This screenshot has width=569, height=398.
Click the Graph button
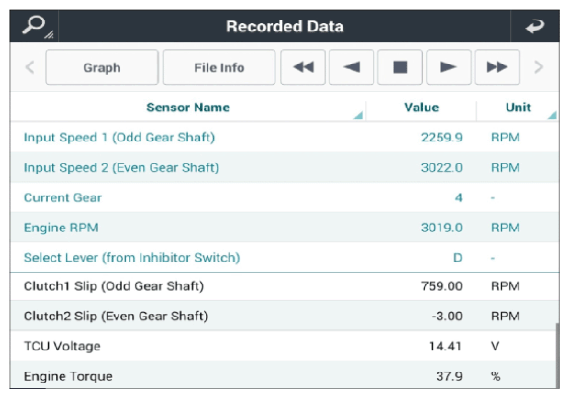(x=102, y=67)
